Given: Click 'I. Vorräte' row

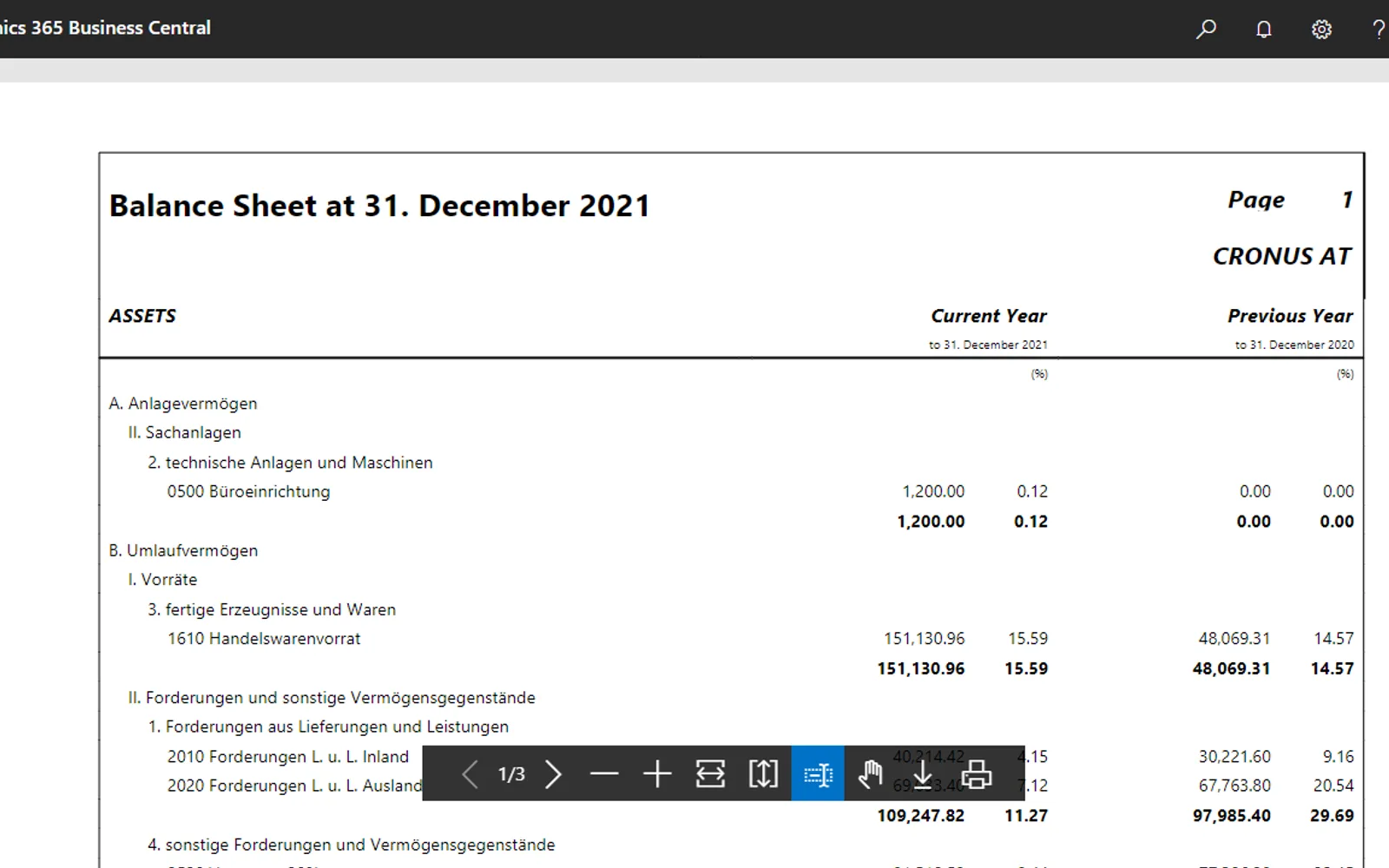Looking at the screenshot, I should tap(162, 579).
